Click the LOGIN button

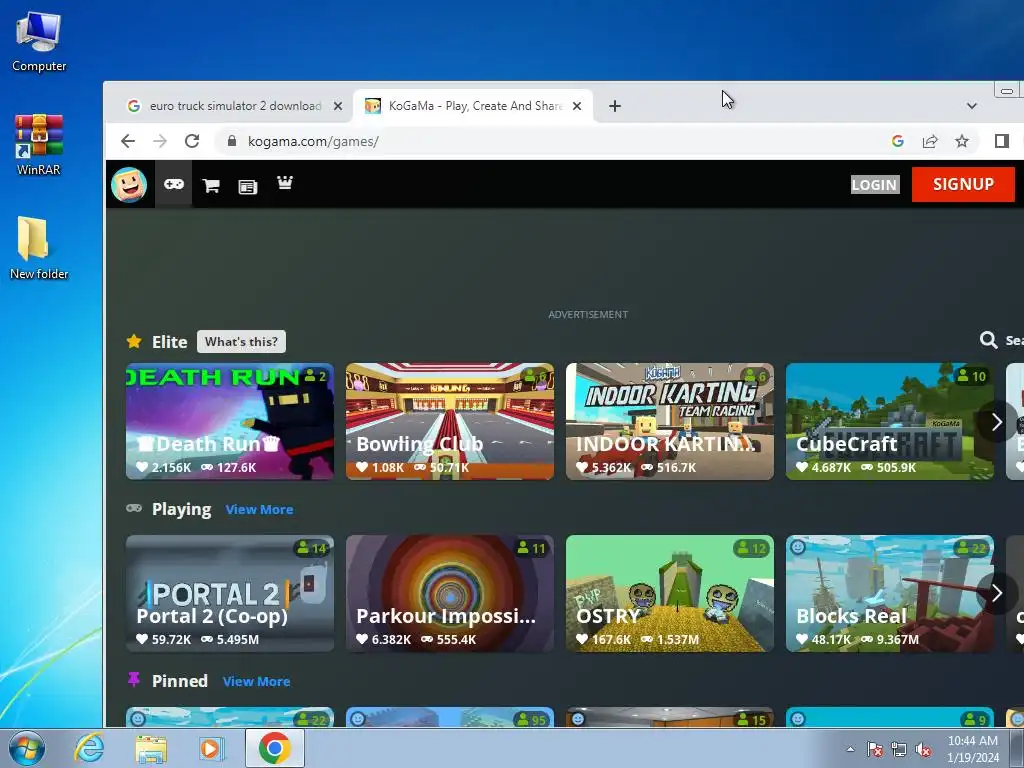(x=874, y=185)
